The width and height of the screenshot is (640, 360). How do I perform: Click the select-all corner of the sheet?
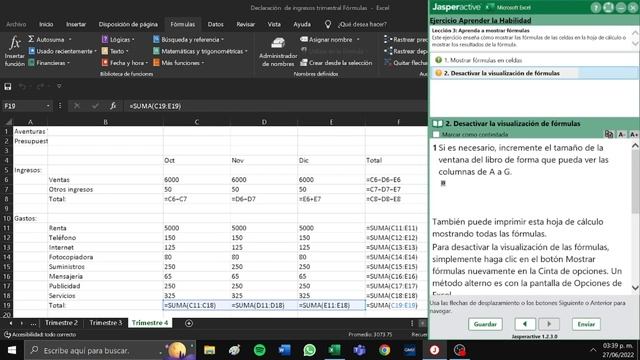click(8, 122)
